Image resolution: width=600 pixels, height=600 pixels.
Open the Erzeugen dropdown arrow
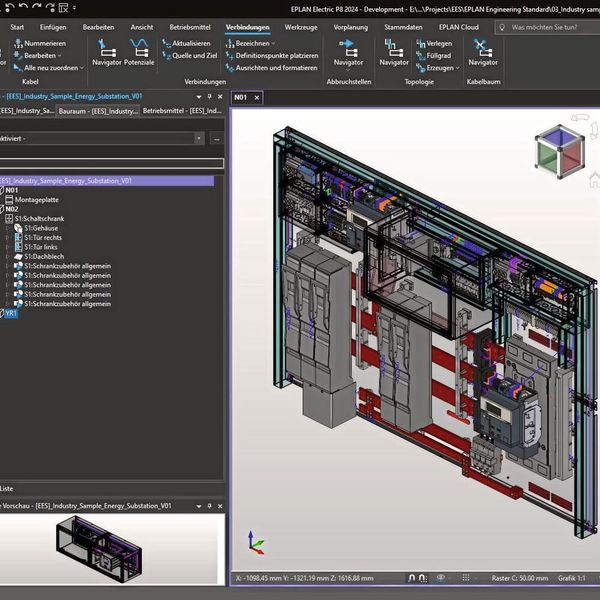click(458, 68)
